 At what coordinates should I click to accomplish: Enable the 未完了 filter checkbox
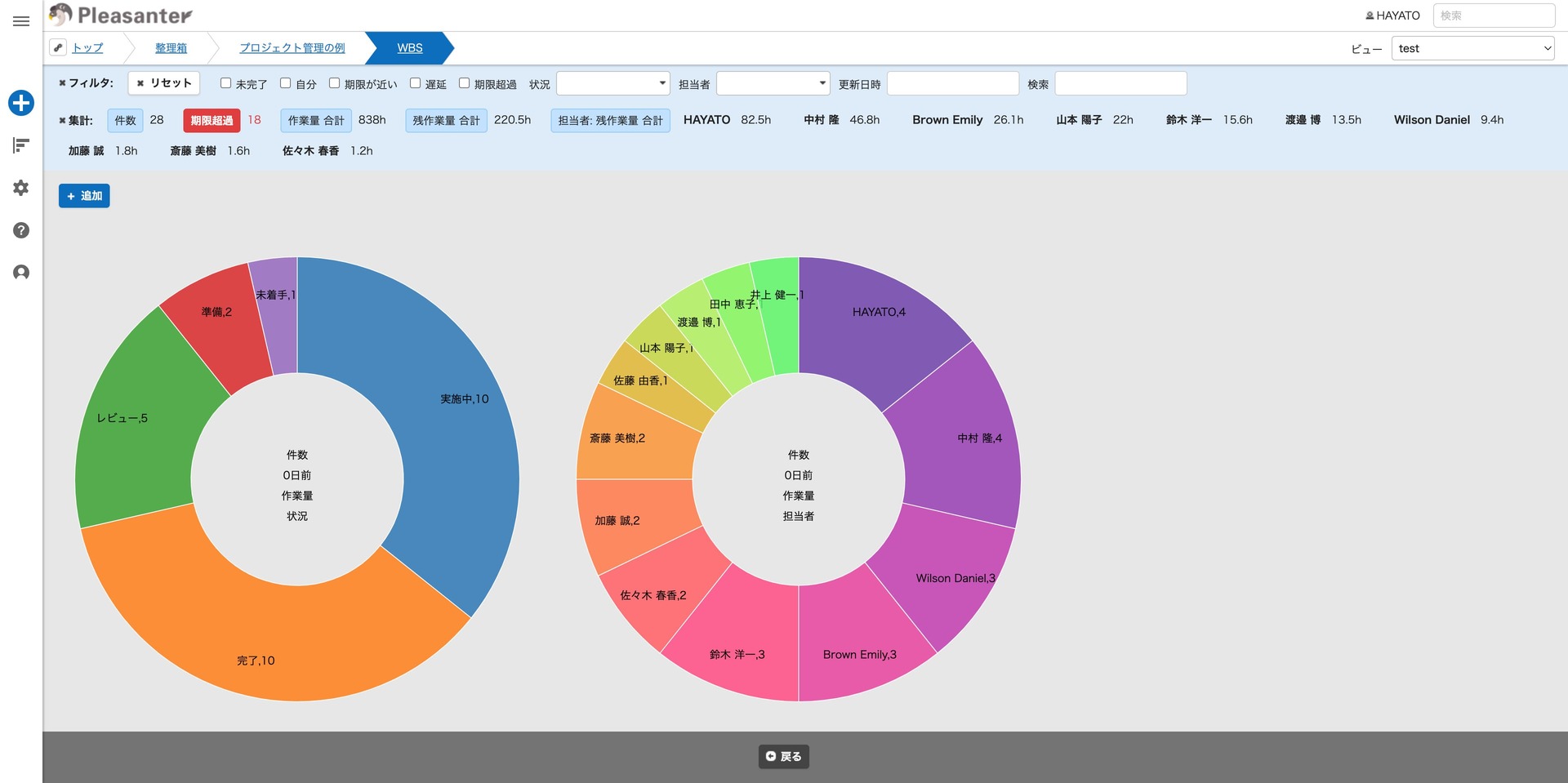[x=226, y=83]
